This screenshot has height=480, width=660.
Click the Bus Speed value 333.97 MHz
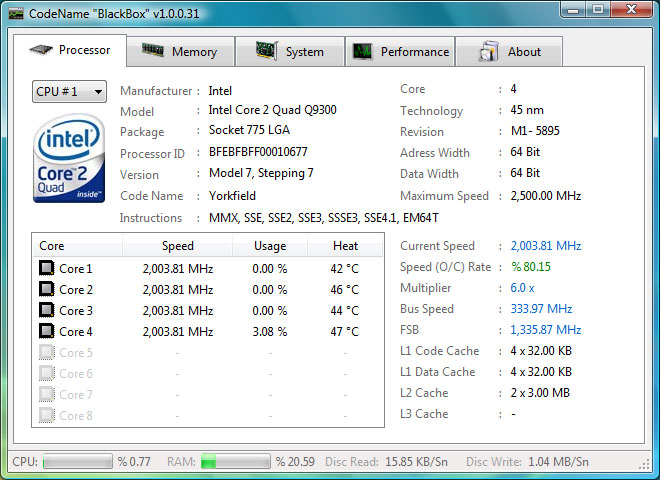pos(541,309)
